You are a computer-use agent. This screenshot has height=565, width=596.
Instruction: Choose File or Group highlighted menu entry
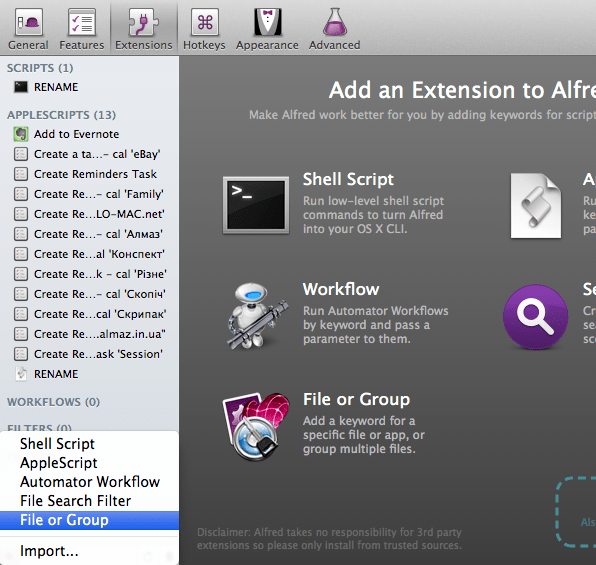(89, 520)
